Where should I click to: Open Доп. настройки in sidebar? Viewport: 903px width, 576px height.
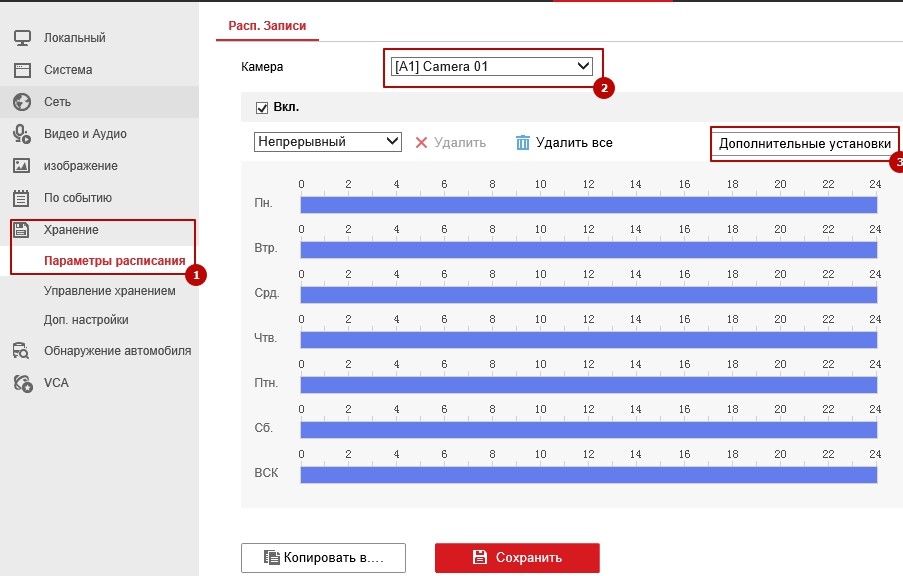[x=85, y=320]
